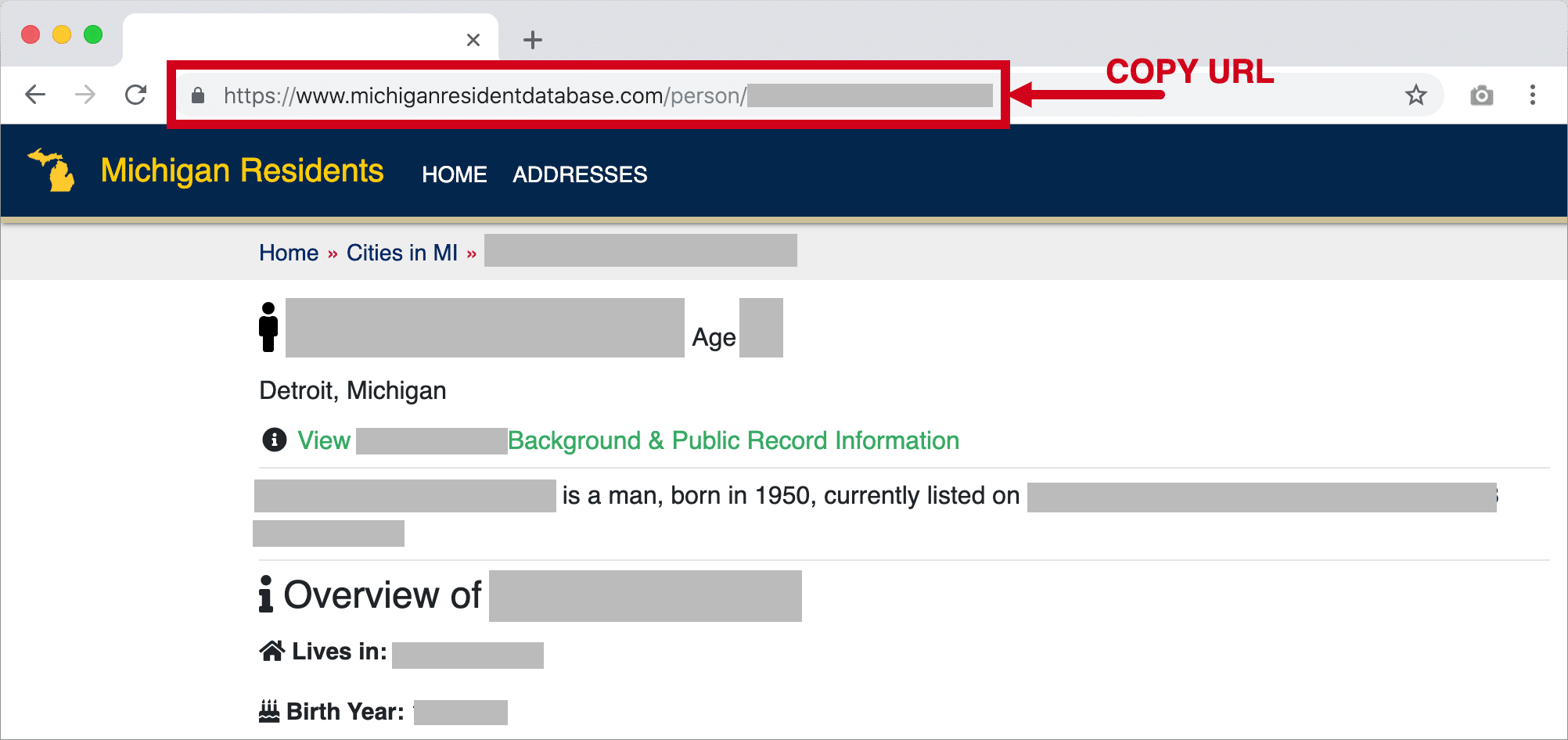Open the ADDRESSES navigation item
Viewport: 1568px width, 740px height.
(x=580, y=174)
